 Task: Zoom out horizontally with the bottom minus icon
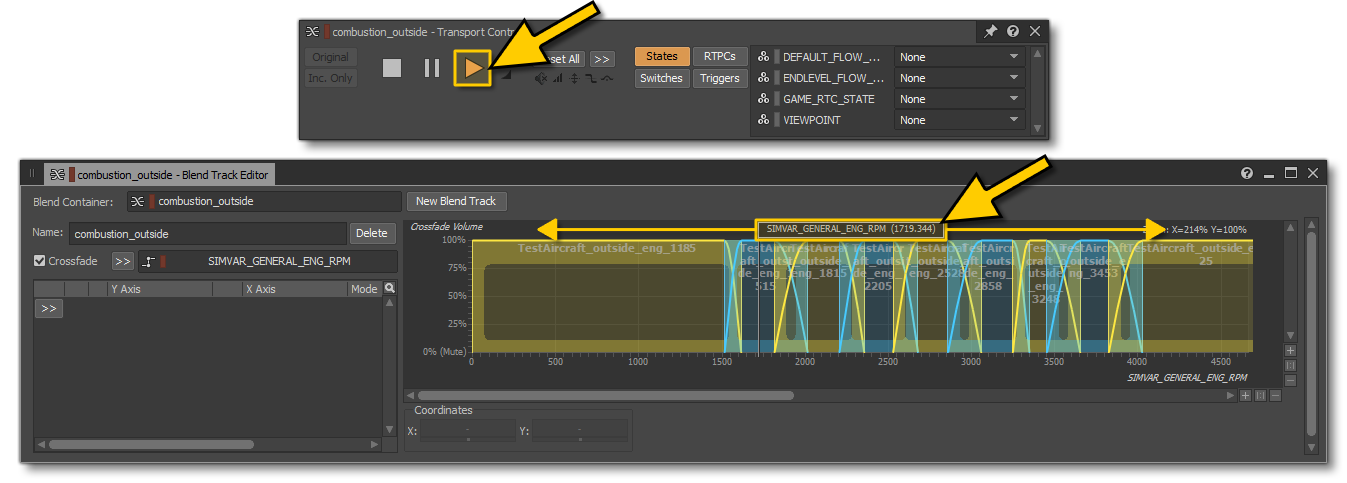point(1275,395)
